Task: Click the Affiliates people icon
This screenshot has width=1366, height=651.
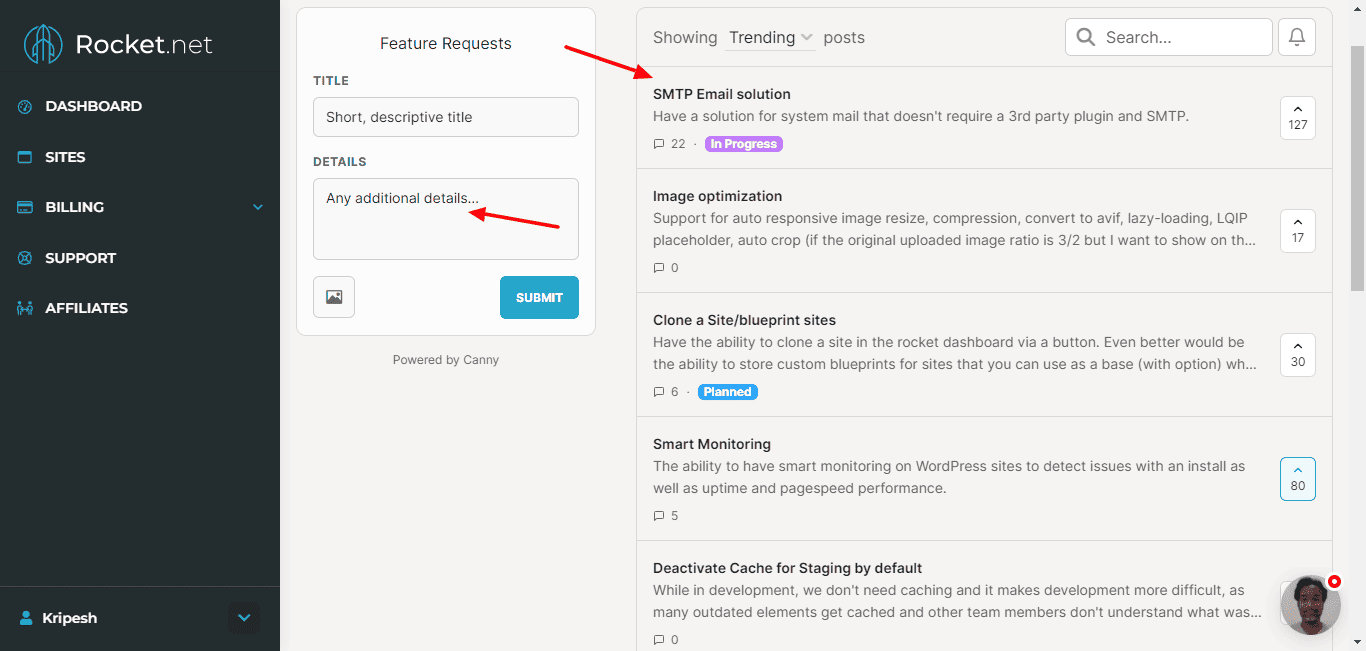Action: [25, 308]
